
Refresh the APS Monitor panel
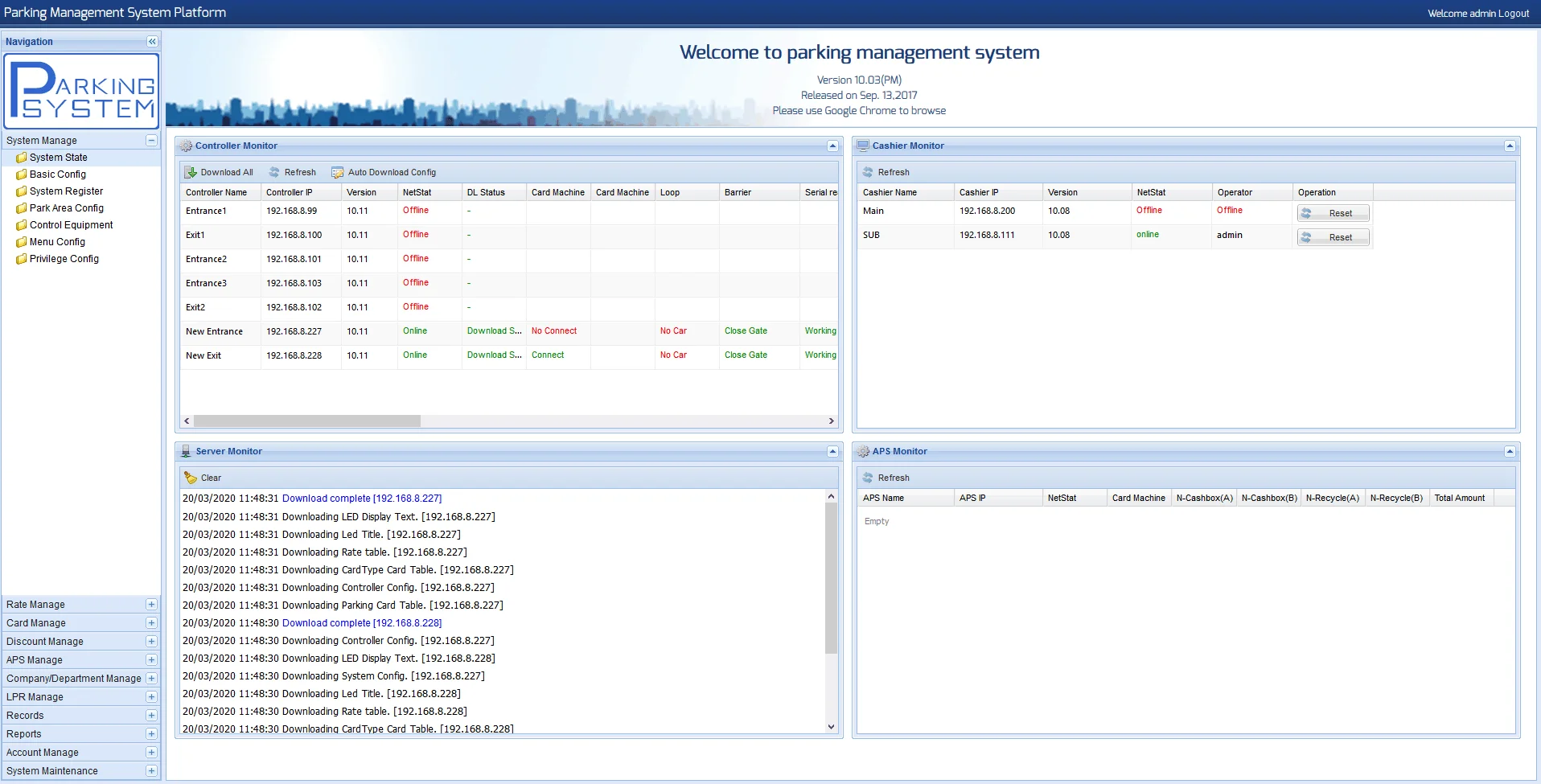click(886, 478)
